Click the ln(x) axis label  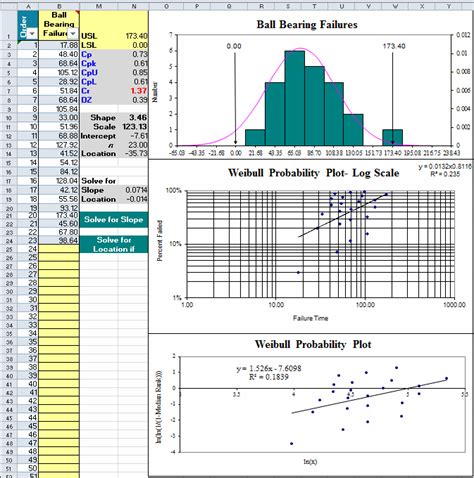pos(310,462)
